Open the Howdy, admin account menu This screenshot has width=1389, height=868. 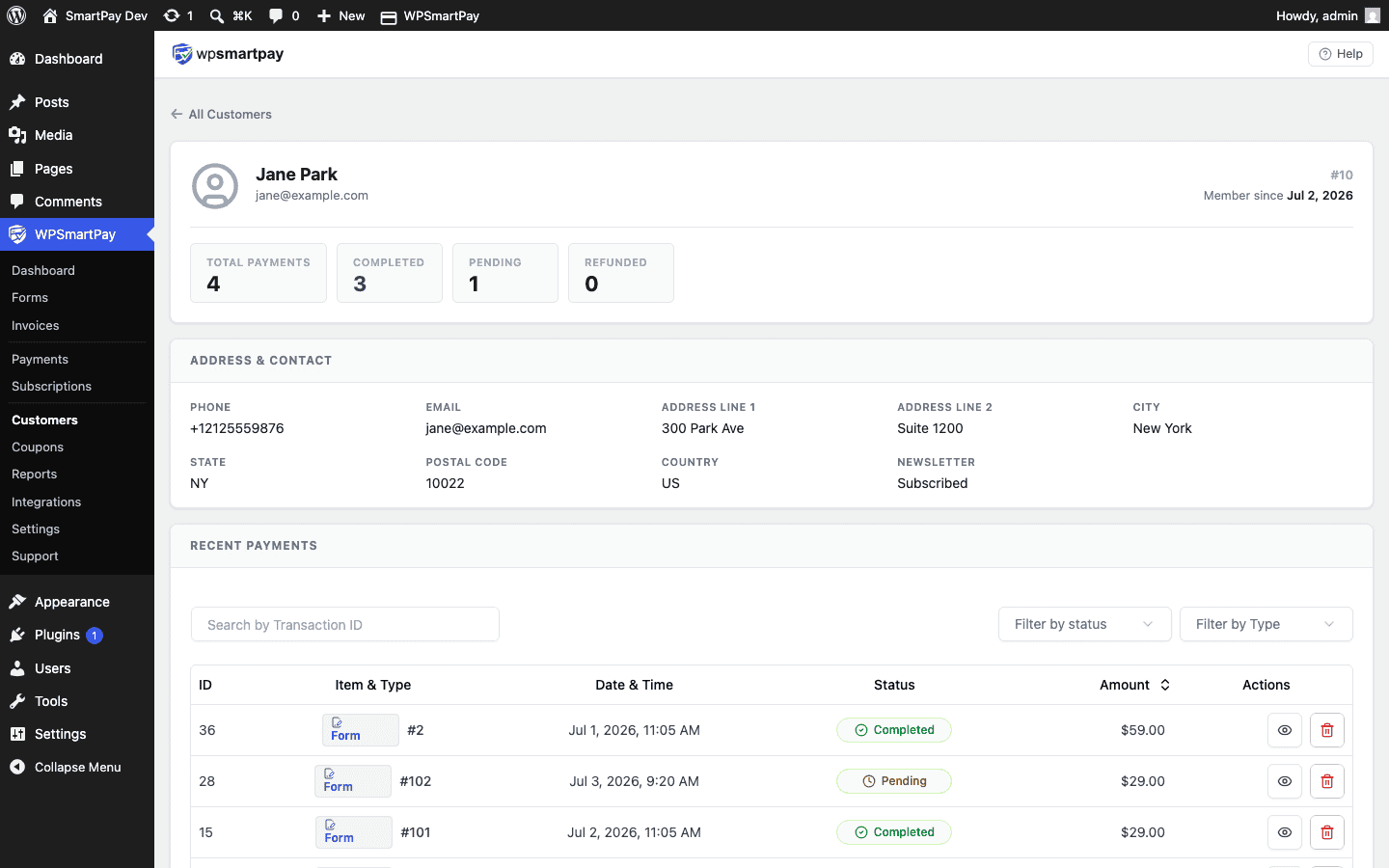tap(1328, 15)
